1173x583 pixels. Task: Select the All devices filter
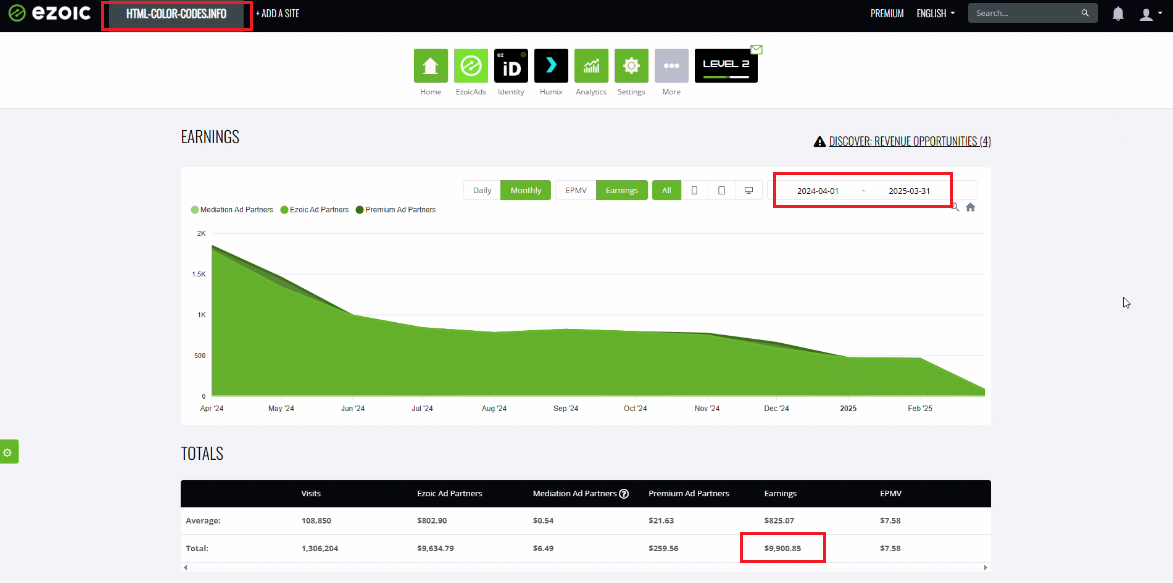pos(667,190)
